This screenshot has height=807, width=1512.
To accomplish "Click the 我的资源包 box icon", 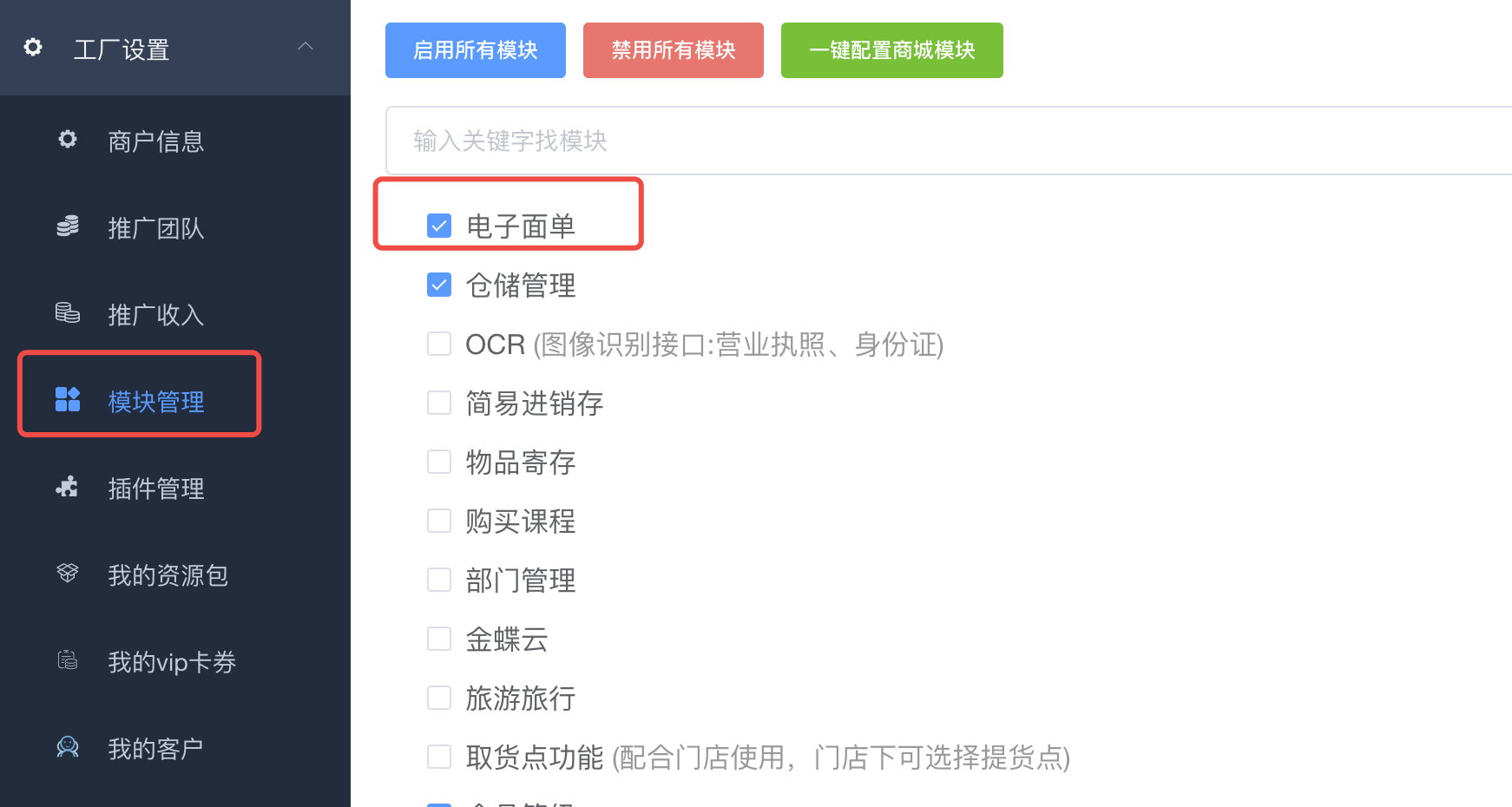I will coord(68,573).
